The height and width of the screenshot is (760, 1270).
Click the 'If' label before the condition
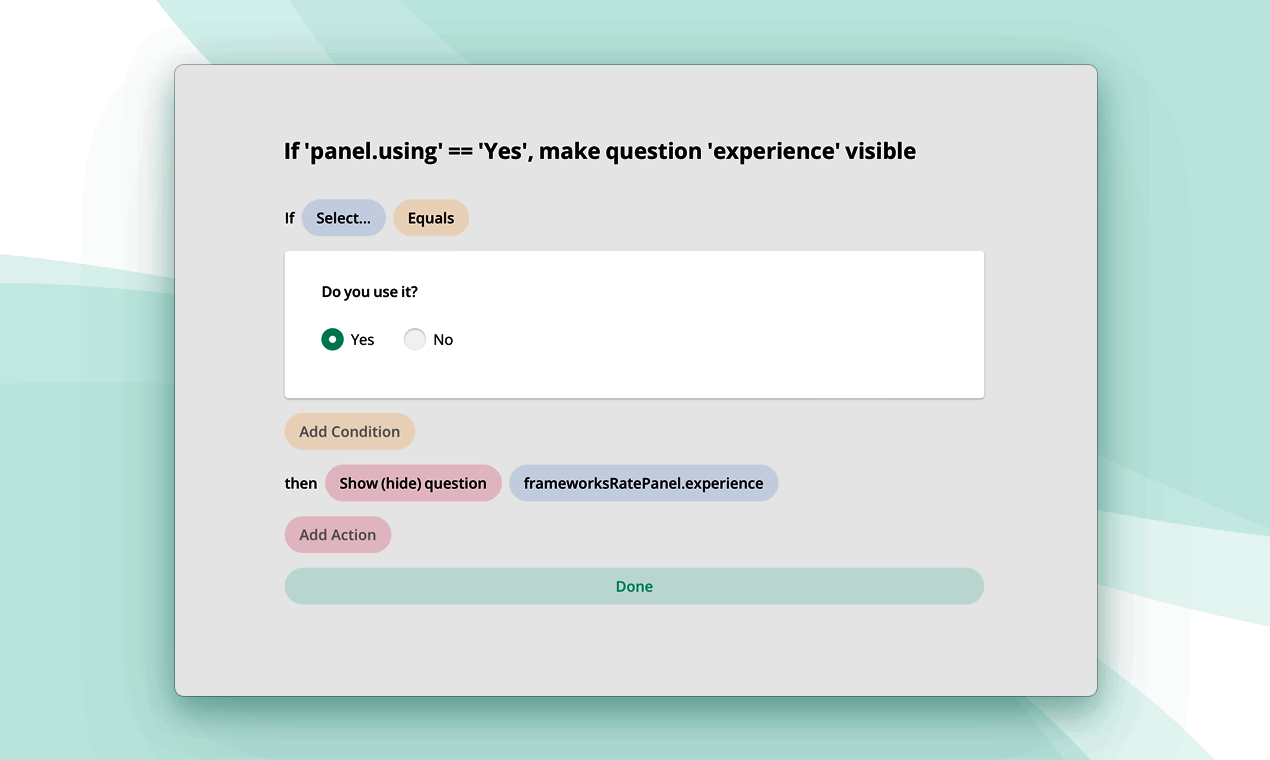[289, 217]
